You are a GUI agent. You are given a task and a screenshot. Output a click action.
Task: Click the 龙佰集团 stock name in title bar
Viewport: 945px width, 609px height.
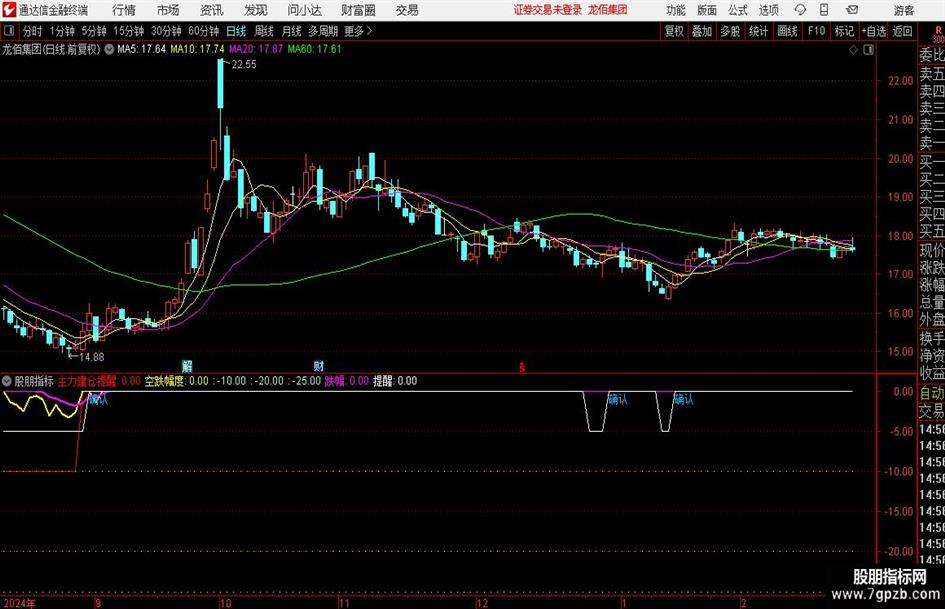[x=608, y=10]
